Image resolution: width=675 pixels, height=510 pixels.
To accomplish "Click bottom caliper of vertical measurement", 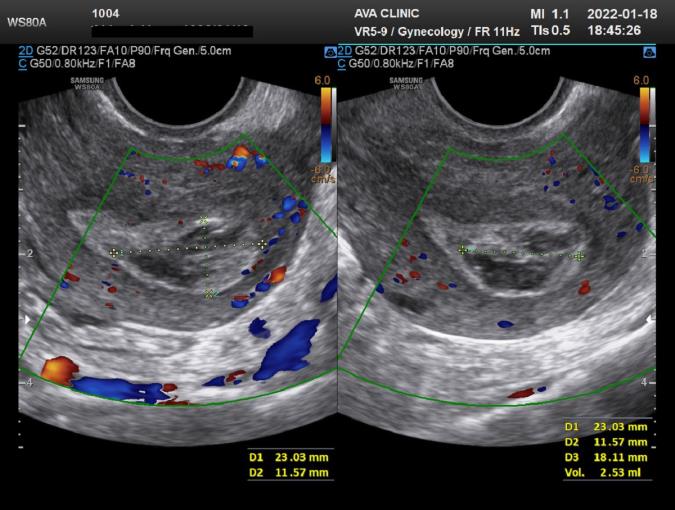I will [x=209, y=292].
